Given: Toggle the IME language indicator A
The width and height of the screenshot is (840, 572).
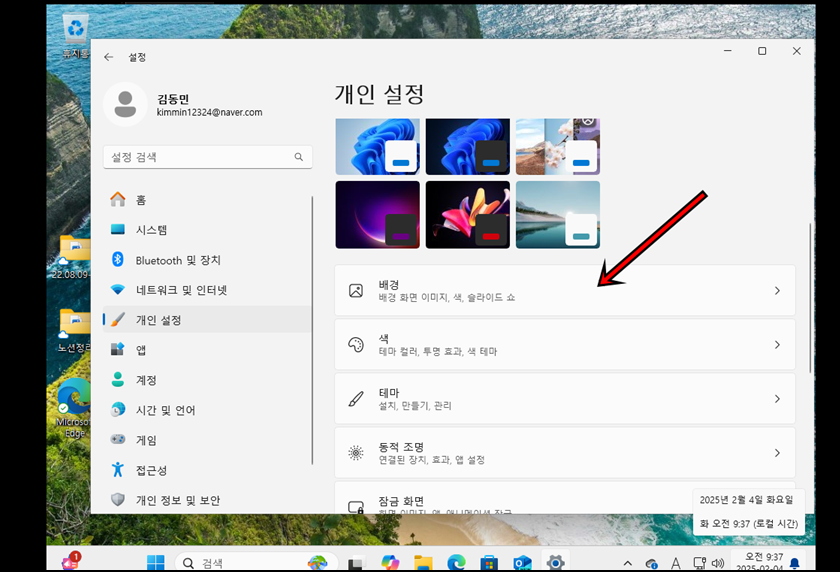Looking at the screenshot, I should (676, 563).
